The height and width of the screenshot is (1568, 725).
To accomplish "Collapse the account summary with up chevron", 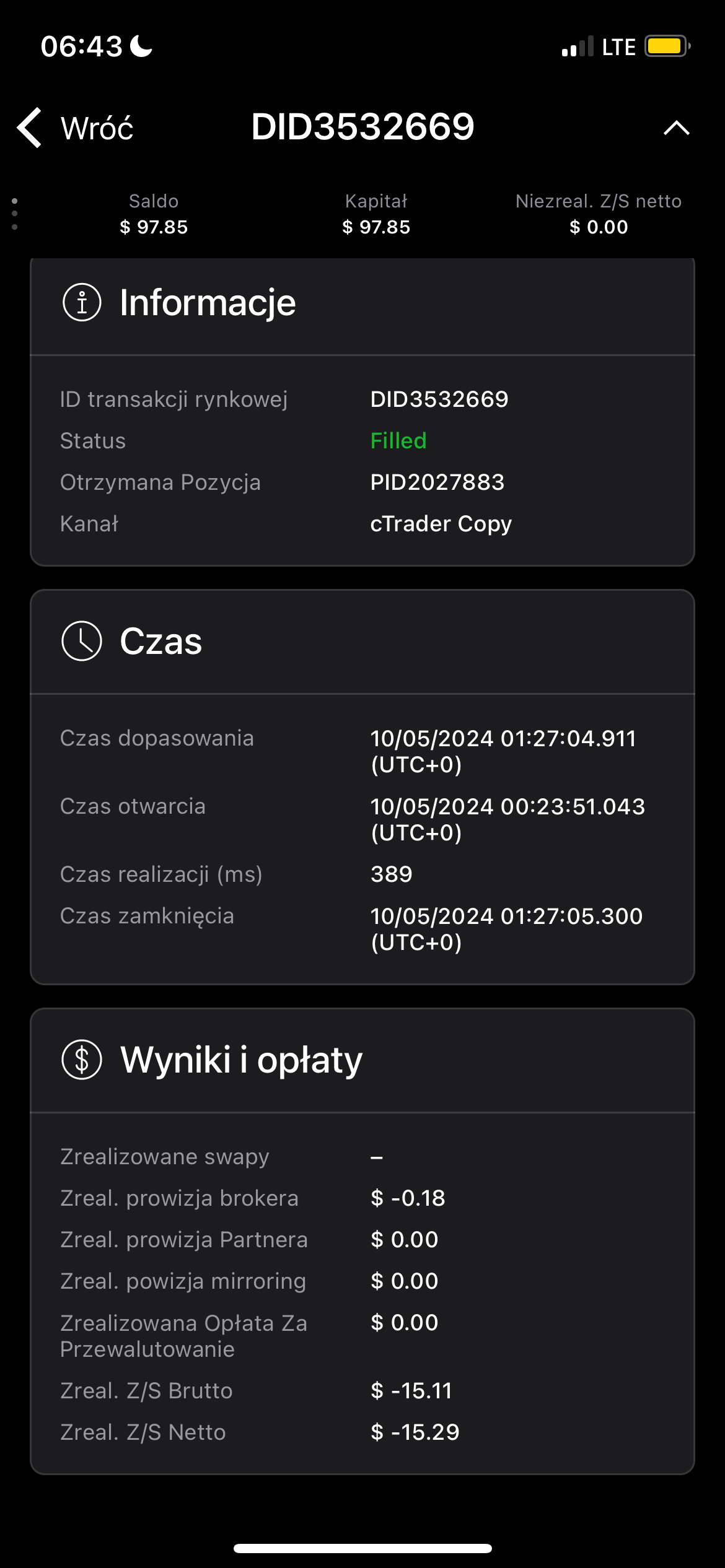I will click(677, 128).
